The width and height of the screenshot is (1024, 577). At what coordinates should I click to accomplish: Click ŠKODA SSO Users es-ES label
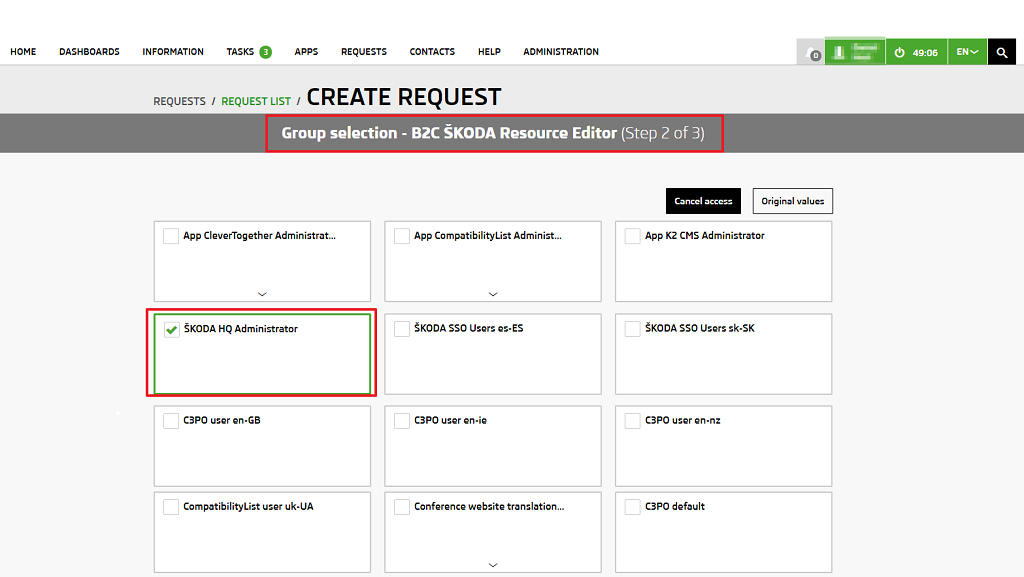(469, 328)
